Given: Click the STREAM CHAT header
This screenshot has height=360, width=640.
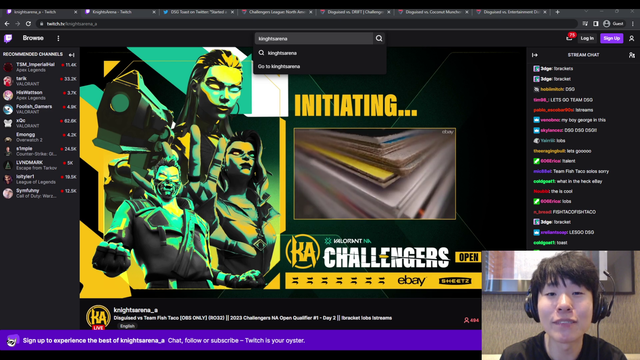Looking at the screenshot, I should point(583,55).
